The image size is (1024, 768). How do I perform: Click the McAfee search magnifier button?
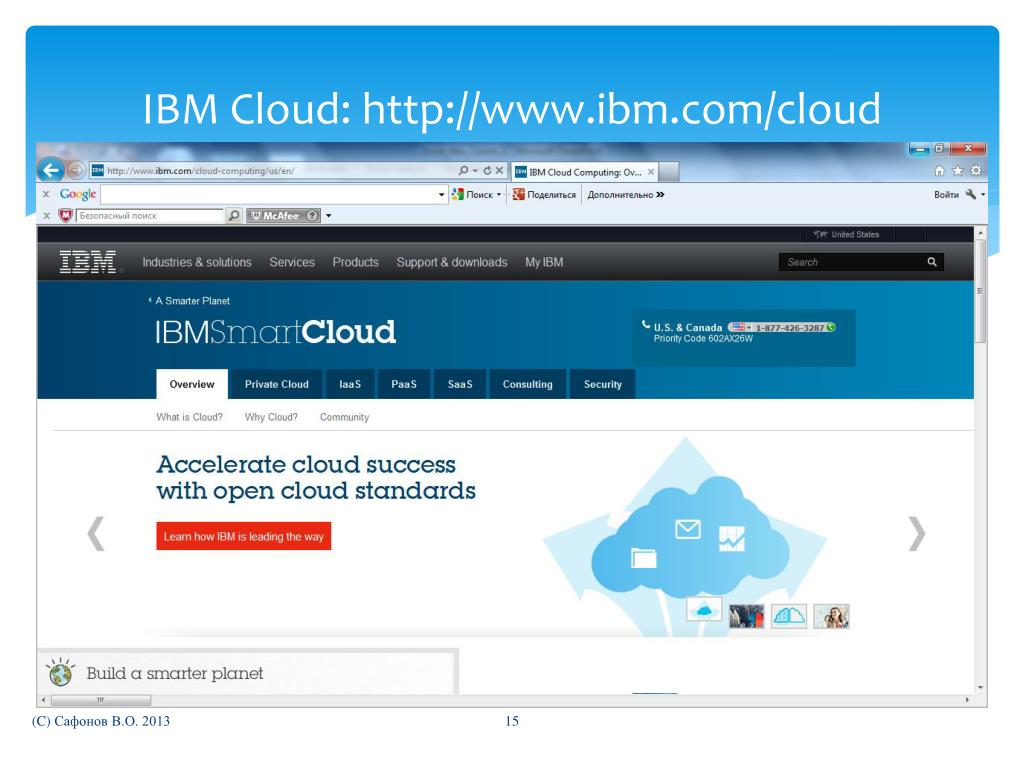coord(234,216)
